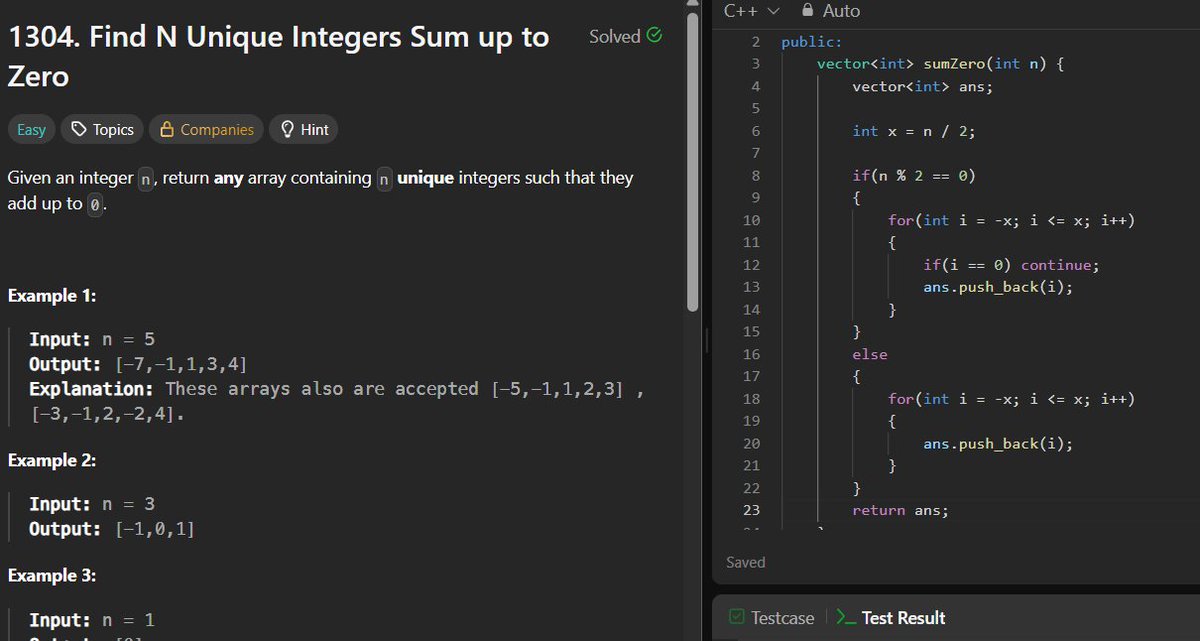Click the Auto lock indicator
This screenshot has height=641, width=1200.
(x=831, y=11)
